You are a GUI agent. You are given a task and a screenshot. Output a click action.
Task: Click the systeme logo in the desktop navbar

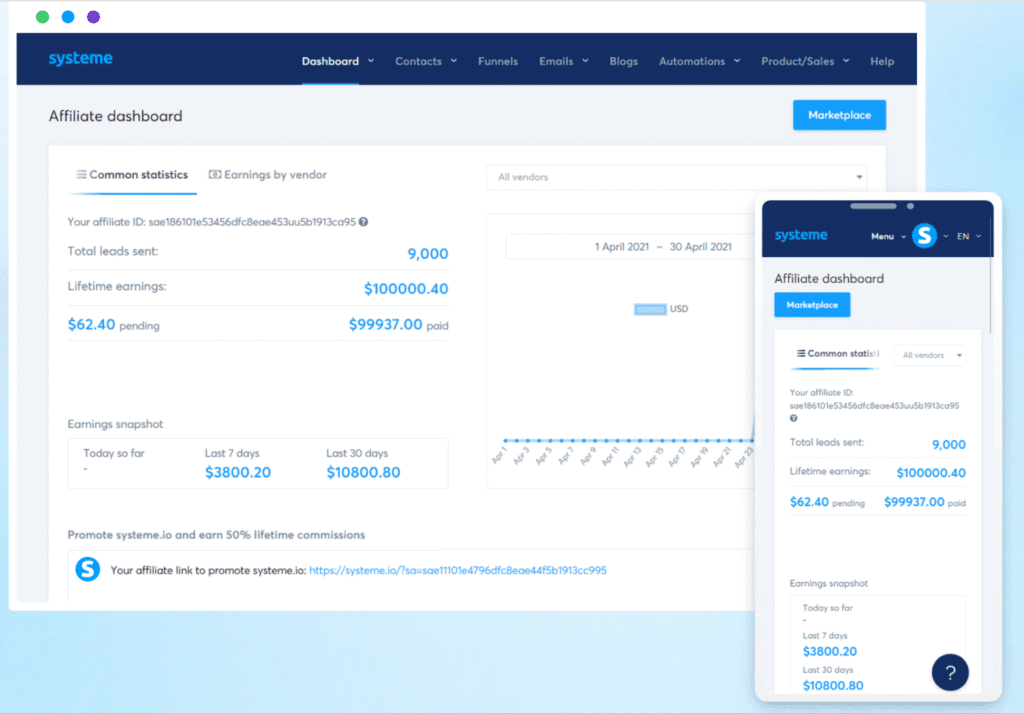(x=80, y=59)
